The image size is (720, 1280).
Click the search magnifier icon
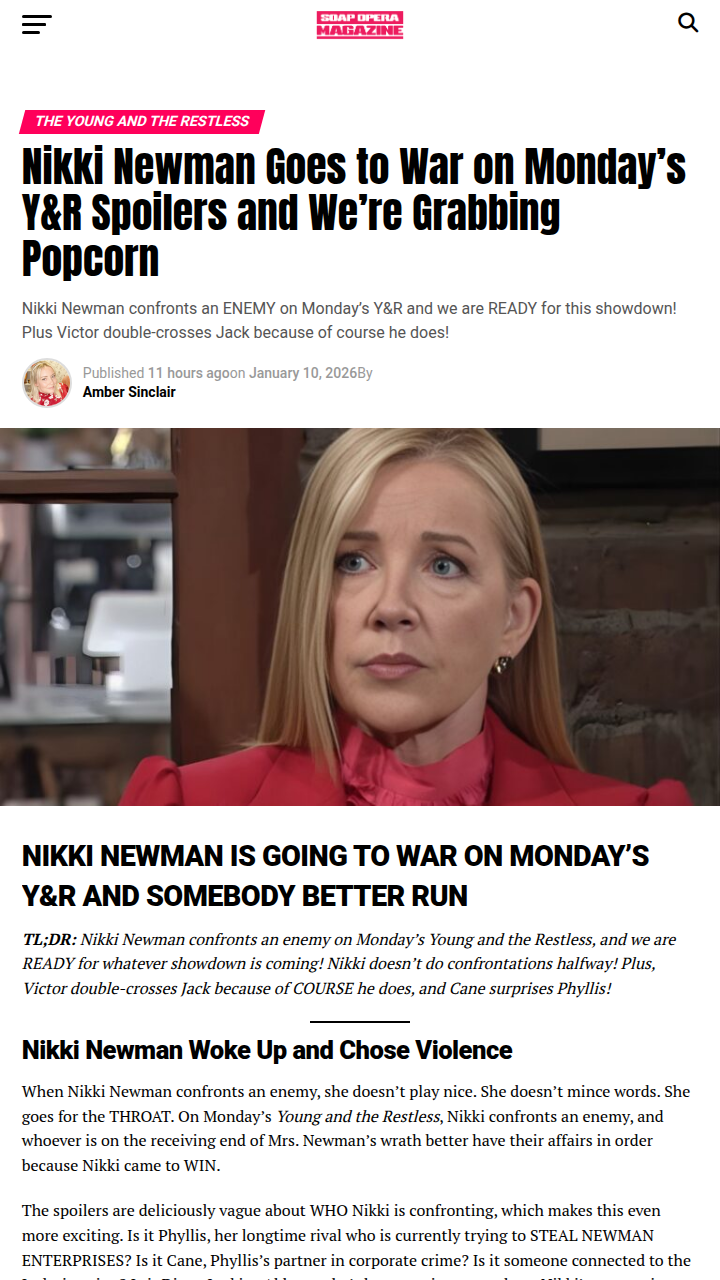[x=688, y=22]
